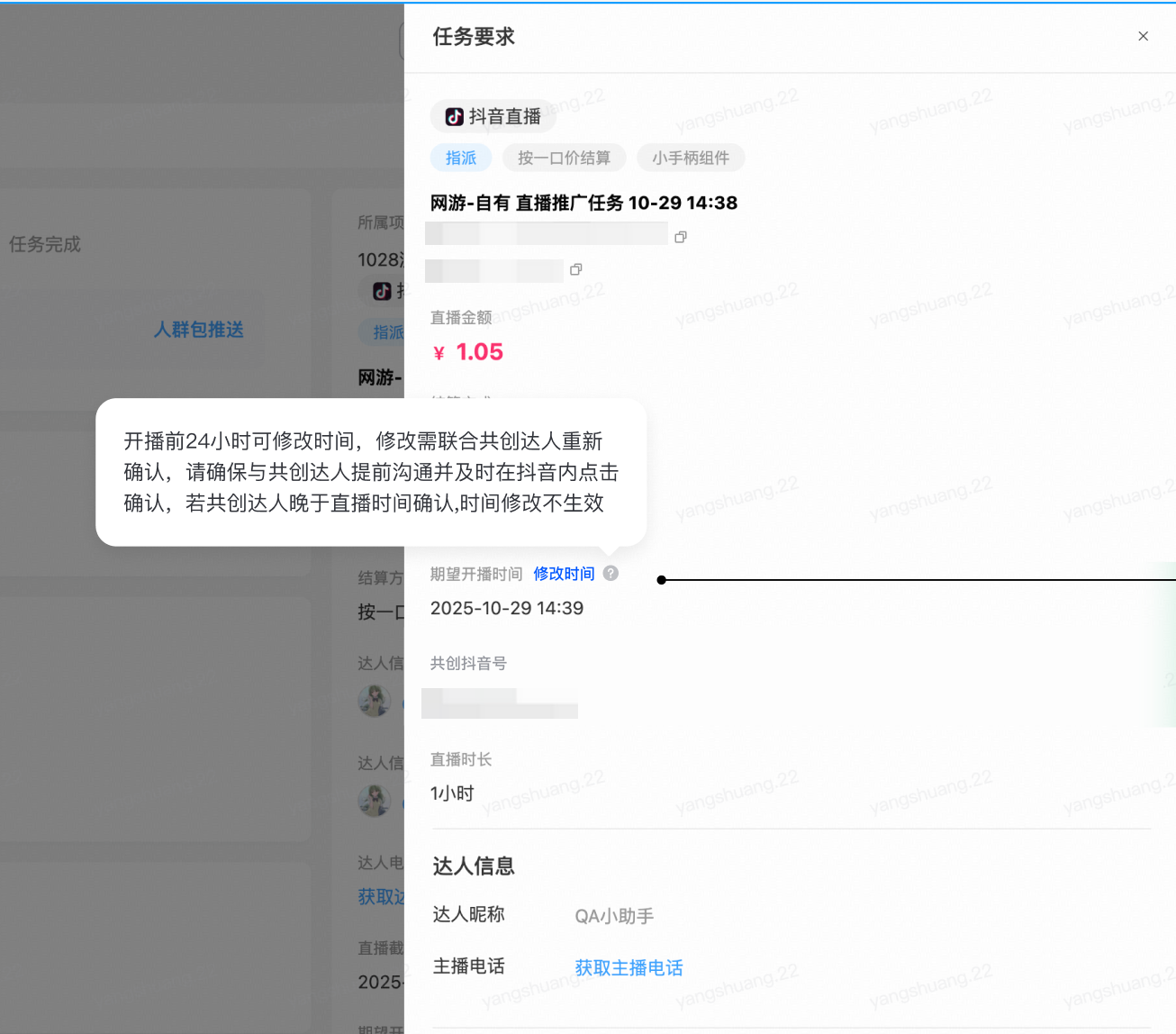This screenshot has height=1034, width=1176.
Task: Click the QA小助手 nickname value
Action: 614,916
